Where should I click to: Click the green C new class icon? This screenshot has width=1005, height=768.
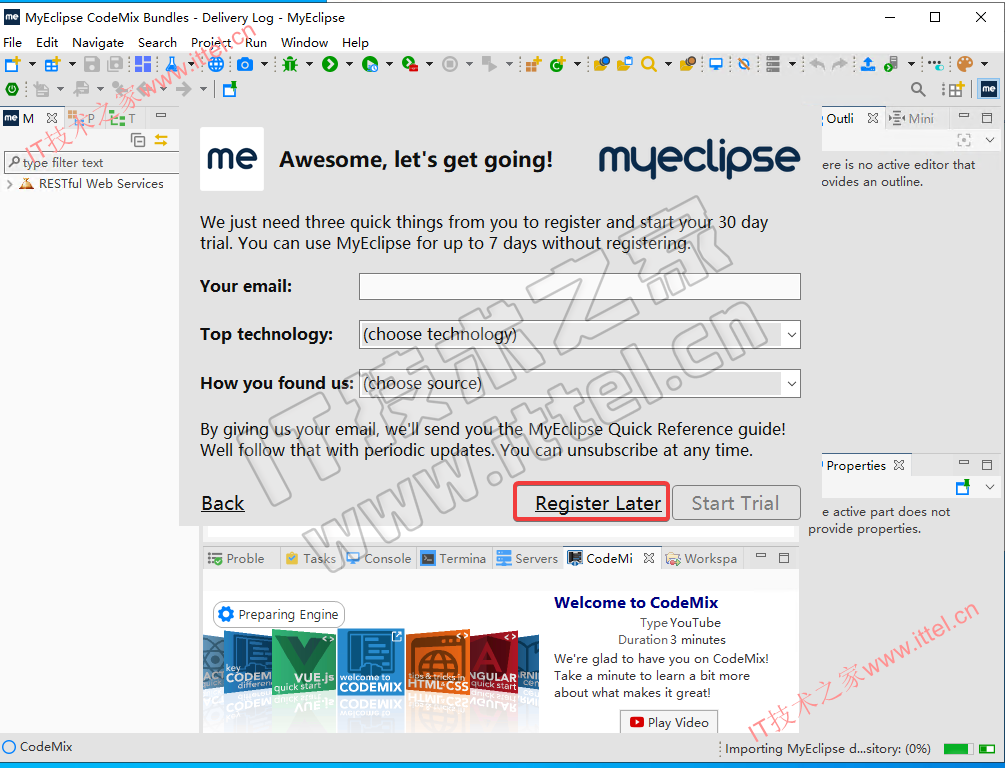557,64
